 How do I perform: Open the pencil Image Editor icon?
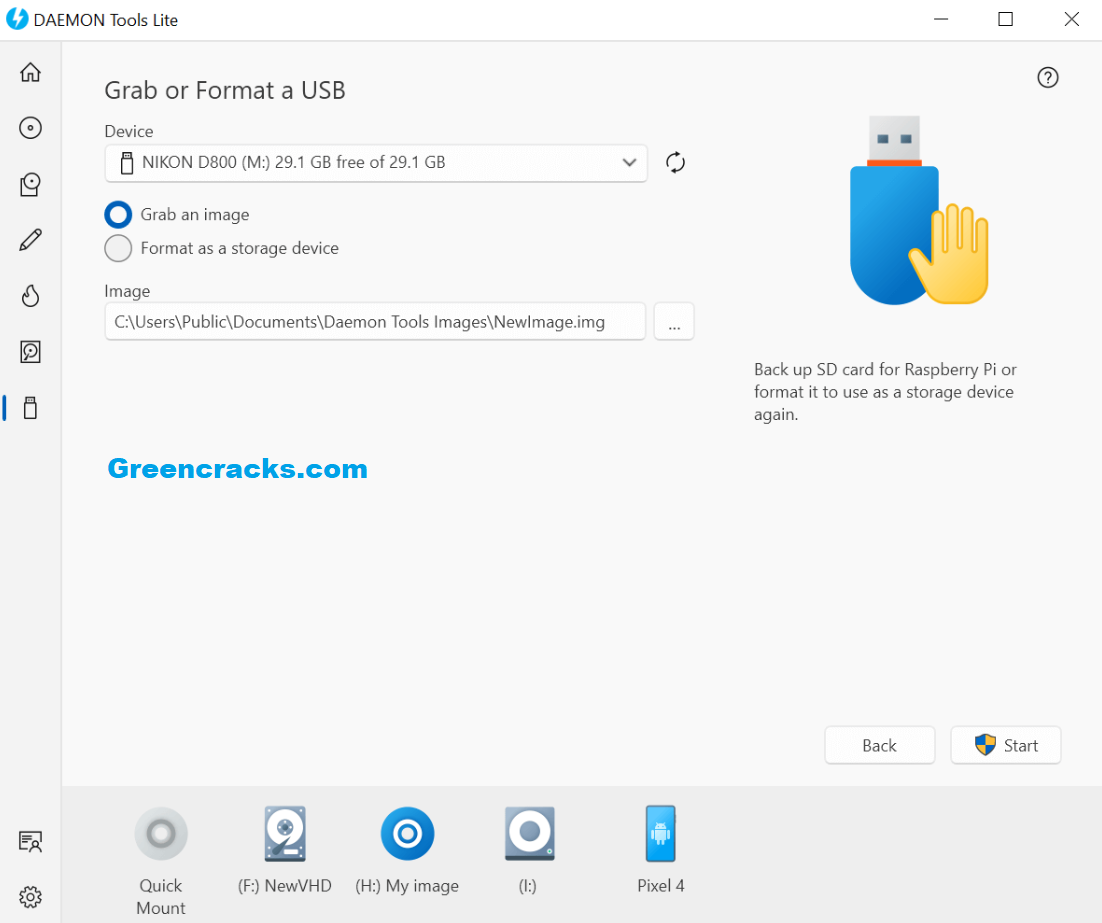pyautogui.click(x=30, y=240)
